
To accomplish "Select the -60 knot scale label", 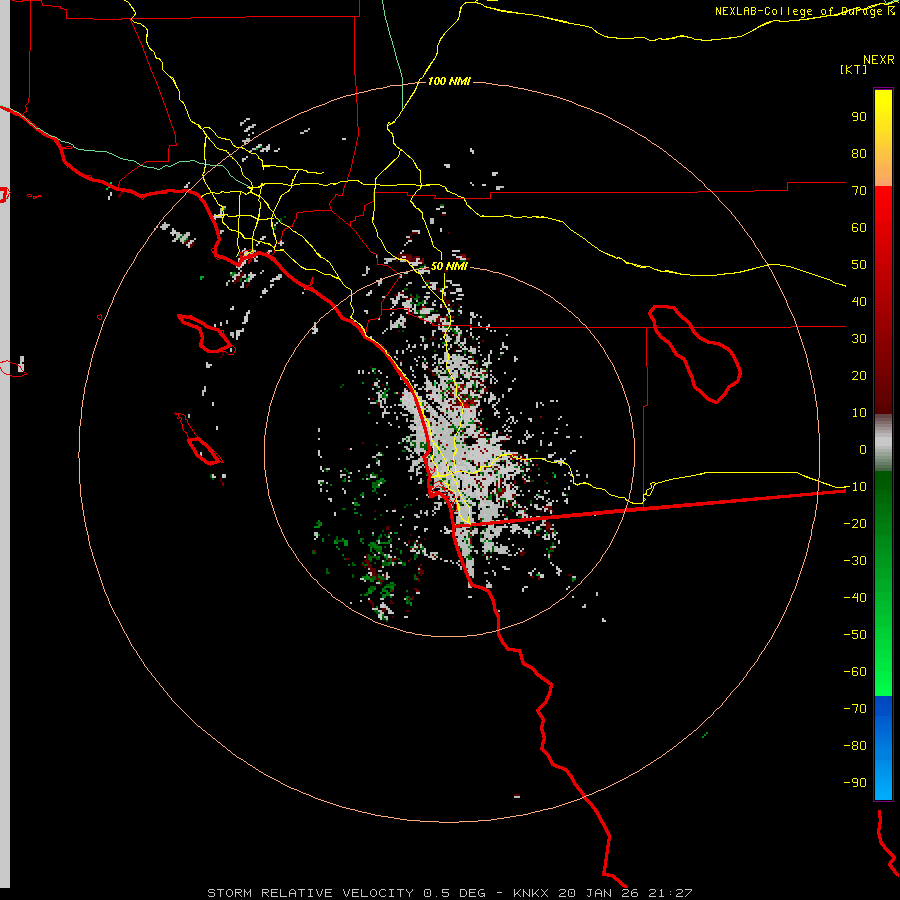I will pyautogui.click(x=855, y=672).
